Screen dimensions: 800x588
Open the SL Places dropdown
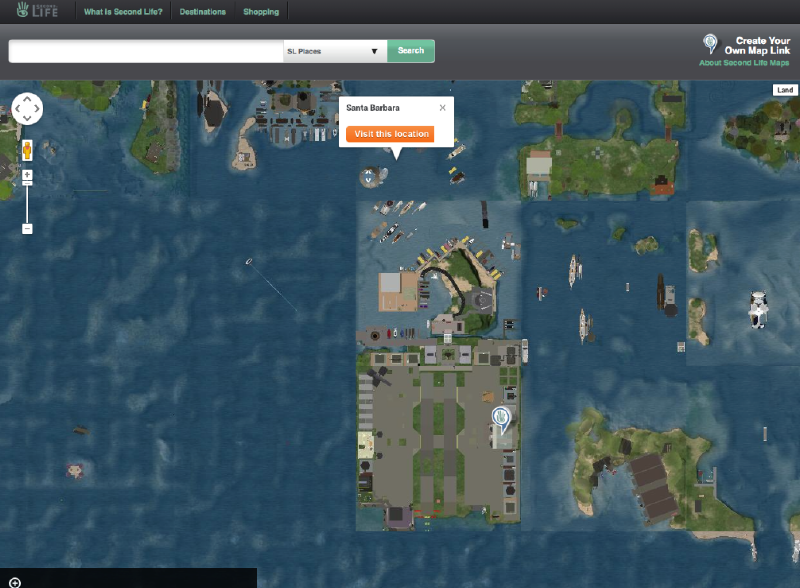[335, 51]
